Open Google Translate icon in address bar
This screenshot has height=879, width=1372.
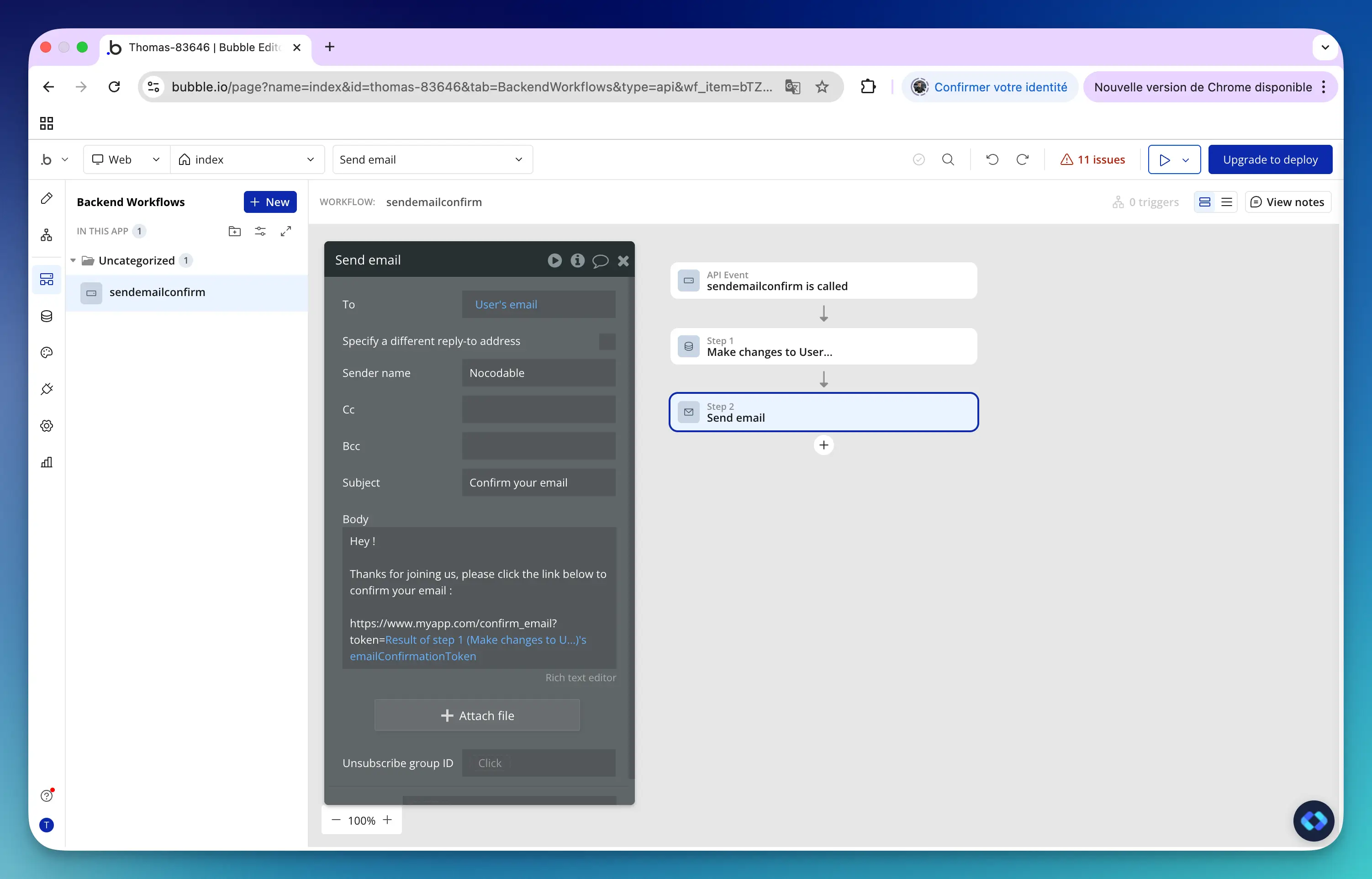point(792,87)
